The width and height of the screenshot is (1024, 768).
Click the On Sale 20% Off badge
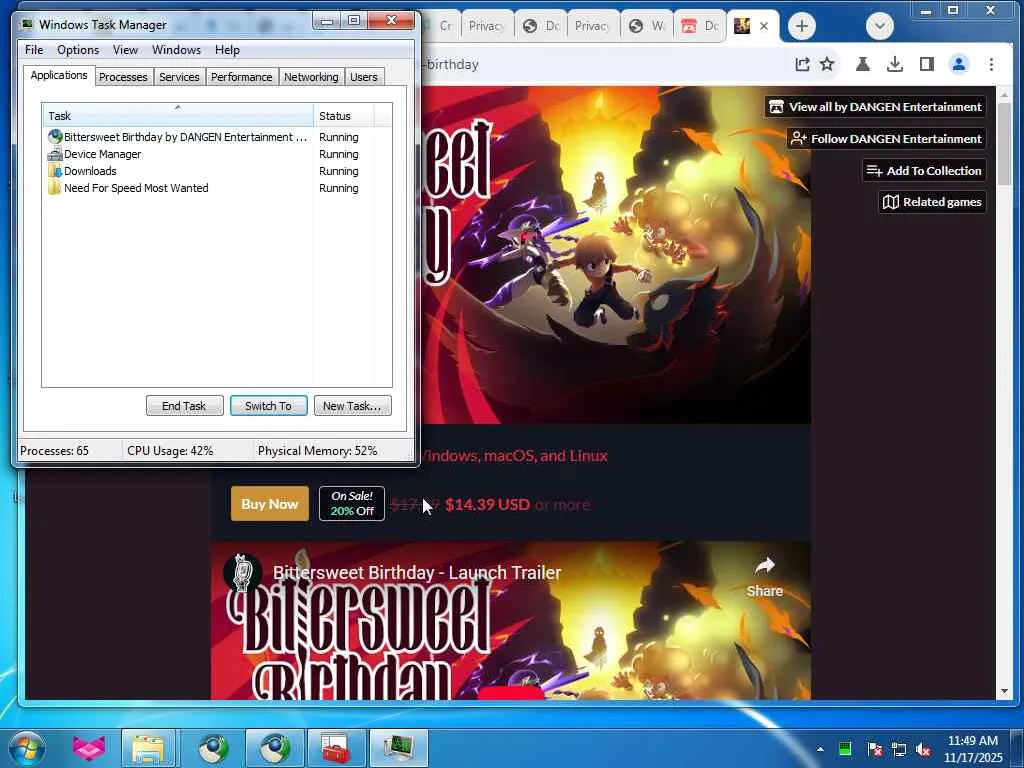click(x=352, y=504)
